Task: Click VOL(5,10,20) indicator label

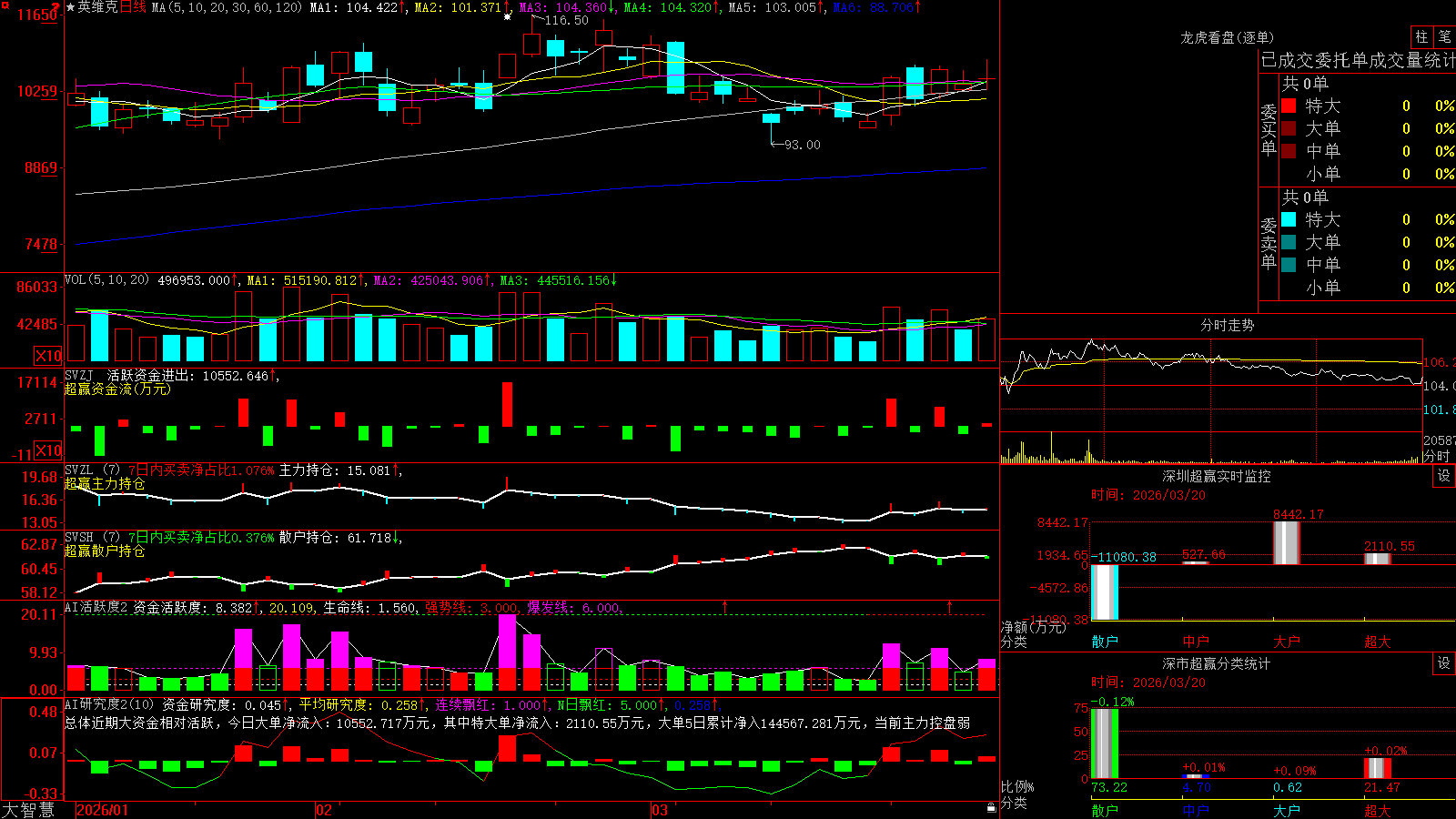Action: (106, 280)
